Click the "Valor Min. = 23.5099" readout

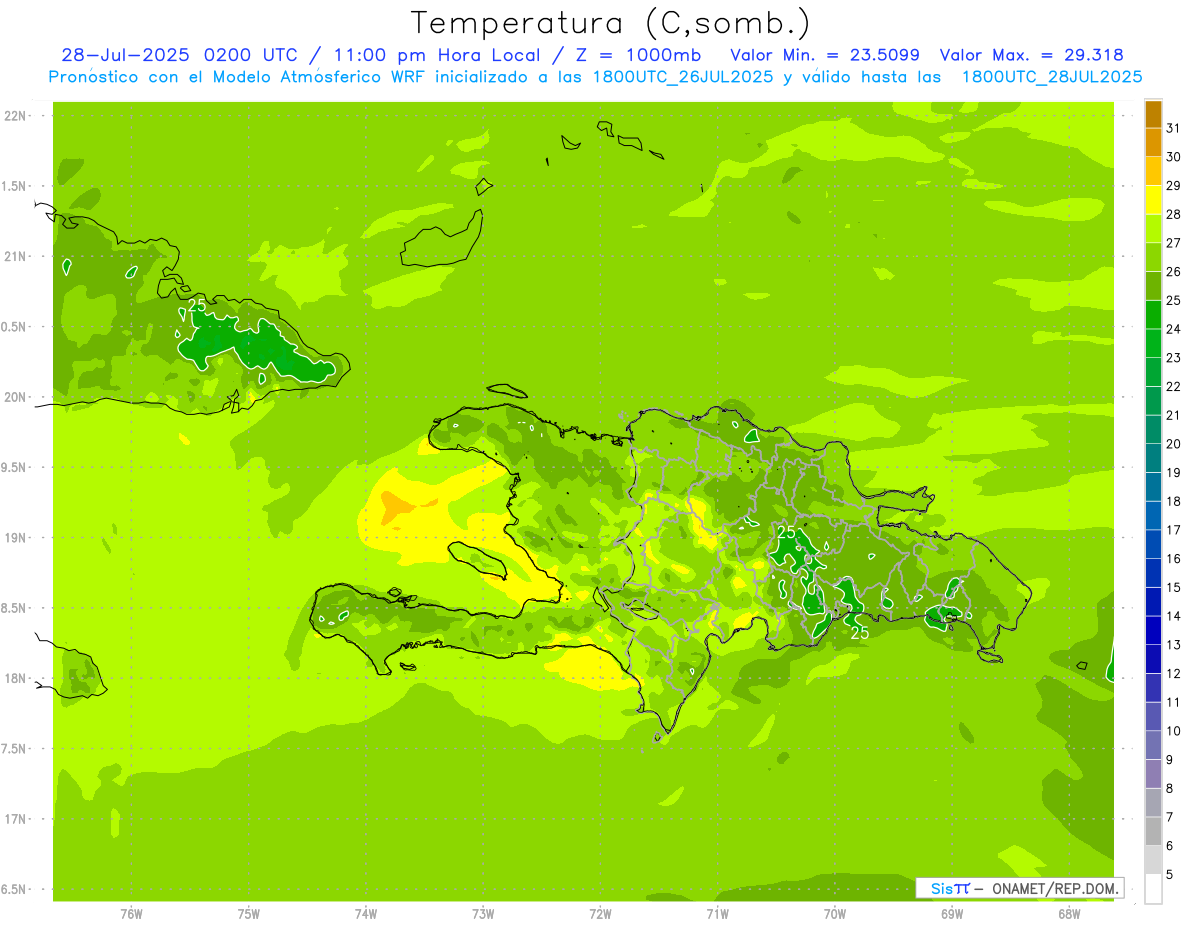pyautogui.click(x=825, y=55)
